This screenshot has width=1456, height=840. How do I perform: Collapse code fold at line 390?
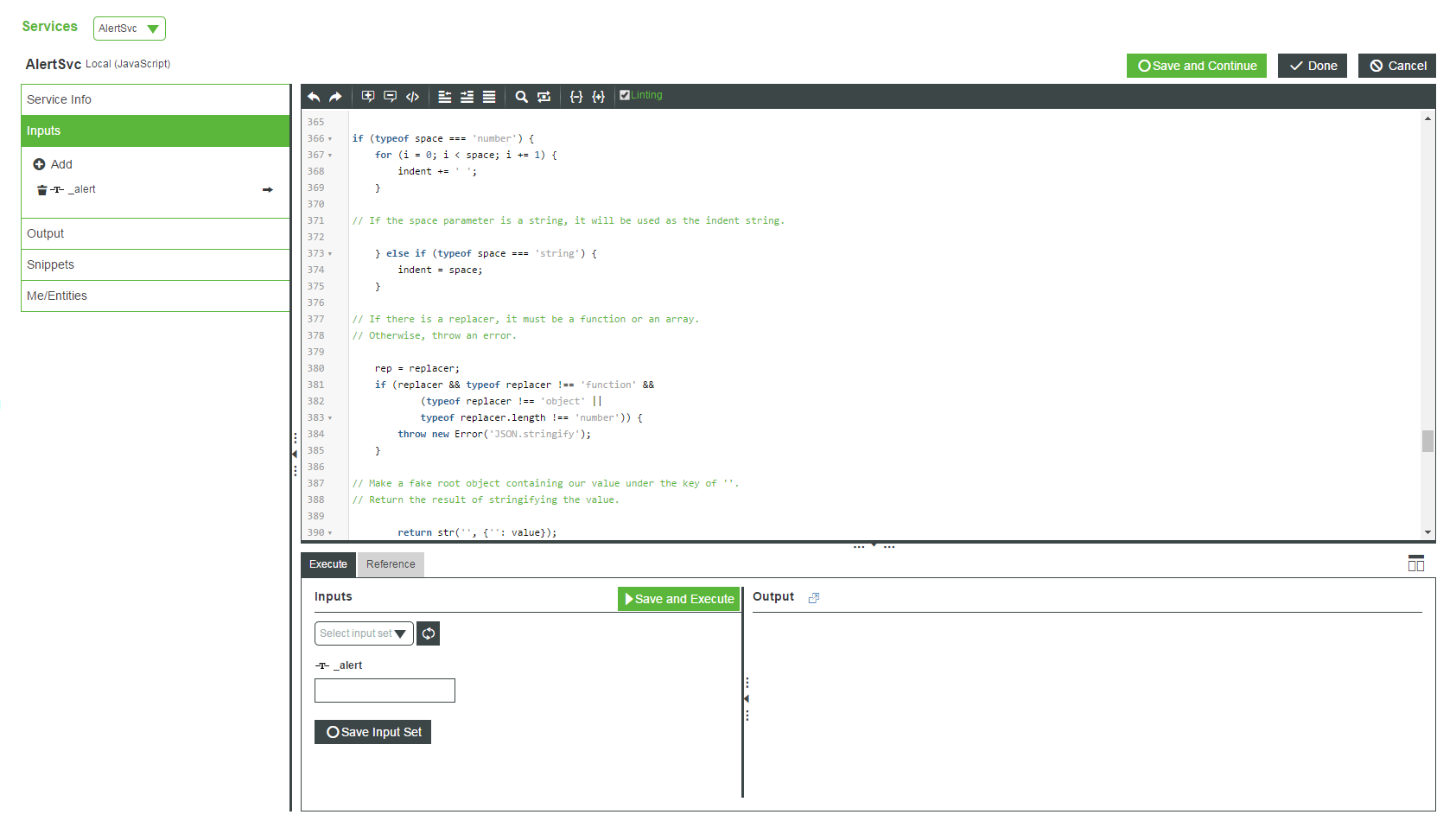click(330, 533)
